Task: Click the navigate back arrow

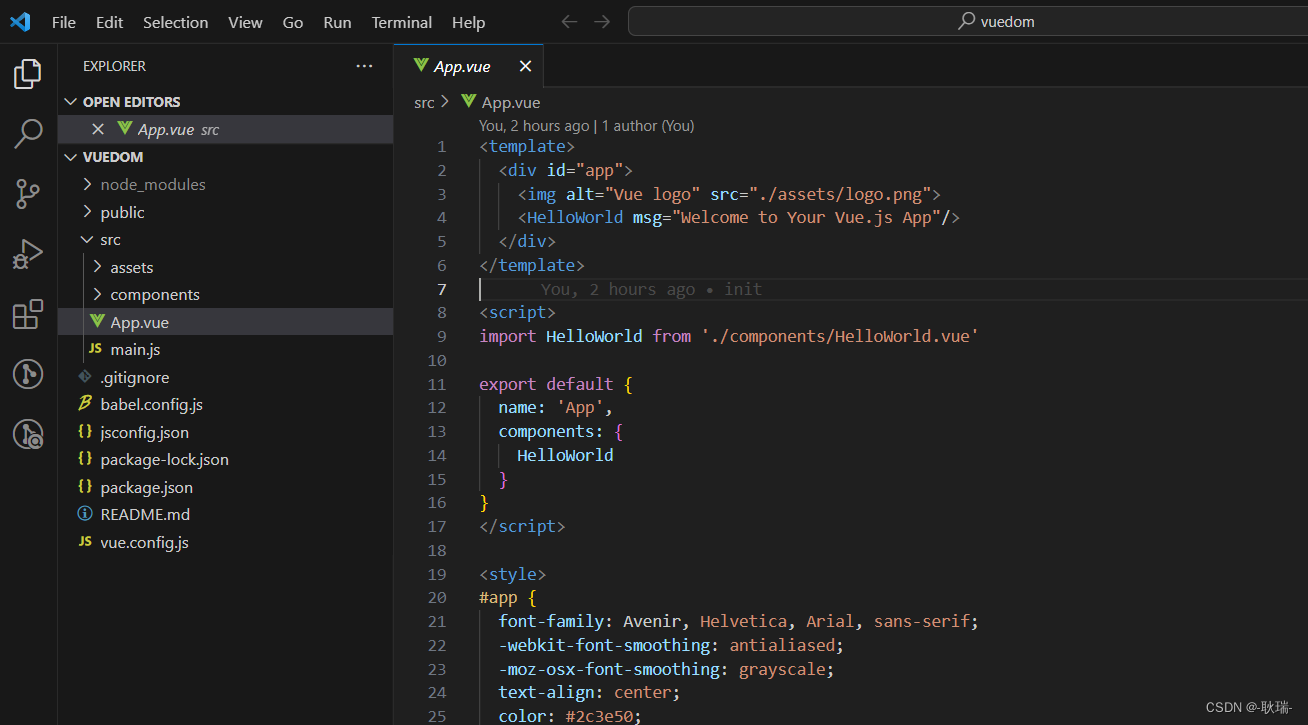Action: tap(569, 20)
